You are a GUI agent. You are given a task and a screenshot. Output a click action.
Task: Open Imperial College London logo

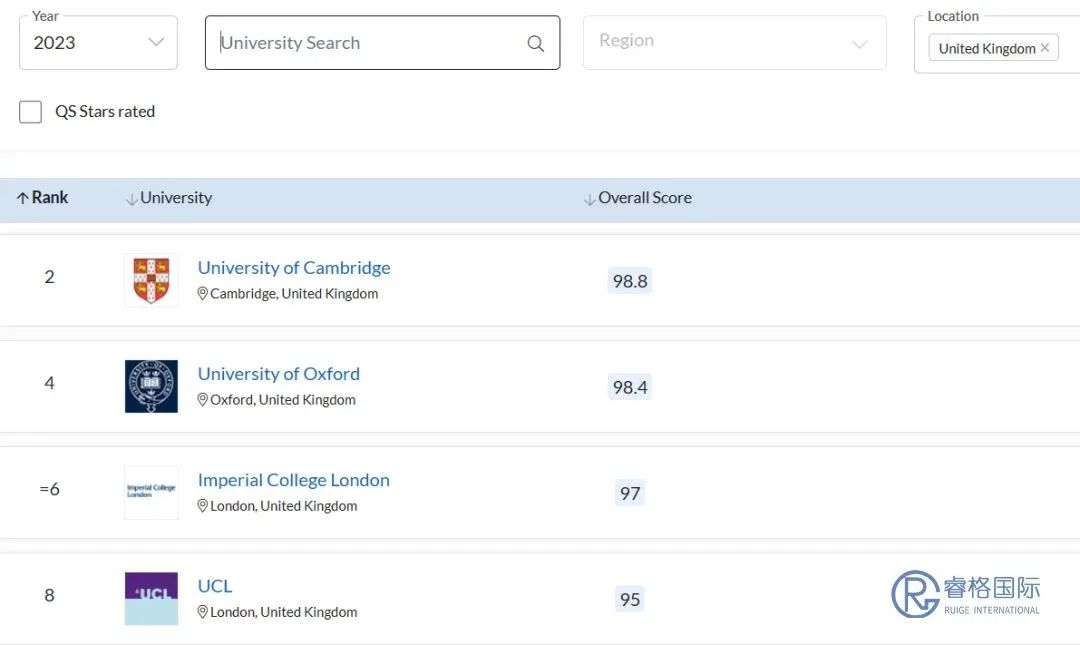coord(152,493)
